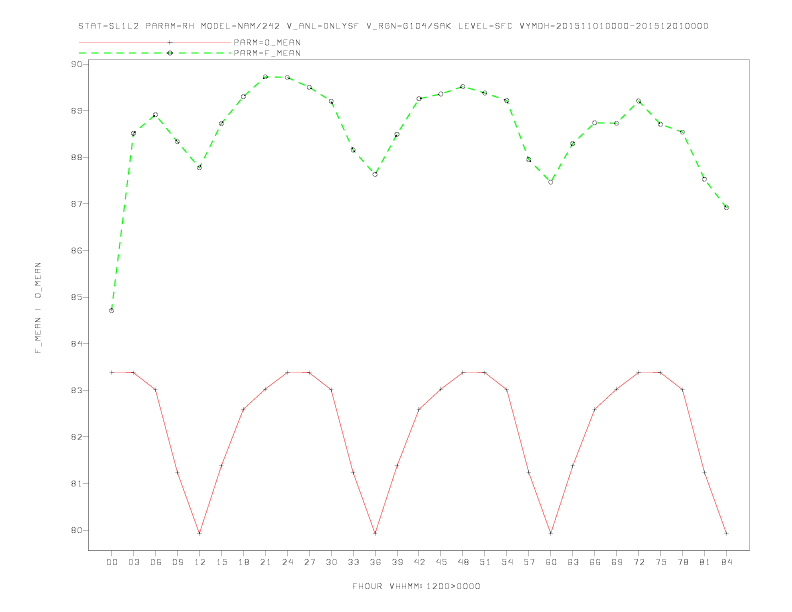Screen dimensions: 792x612
Task: Click the chart title starting with STAT=SL1L2
Action: 393,26
